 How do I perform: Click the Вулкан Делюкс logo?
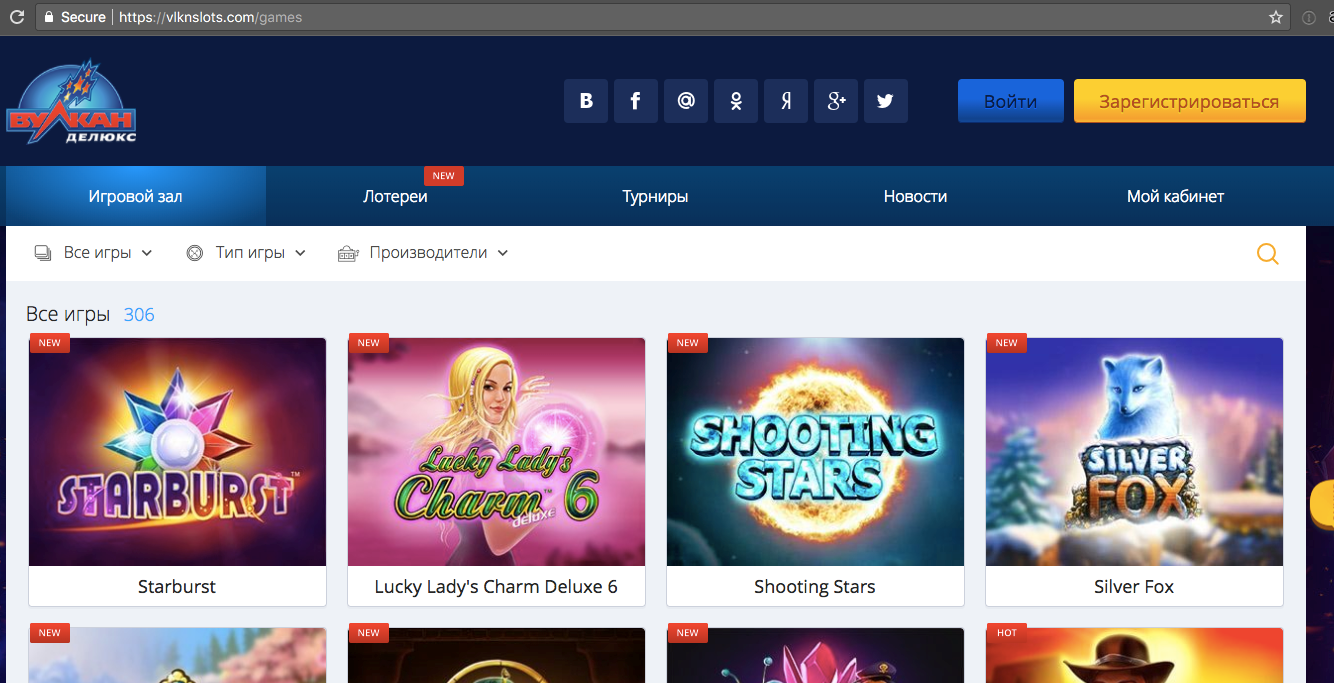[x=71, y=102]
